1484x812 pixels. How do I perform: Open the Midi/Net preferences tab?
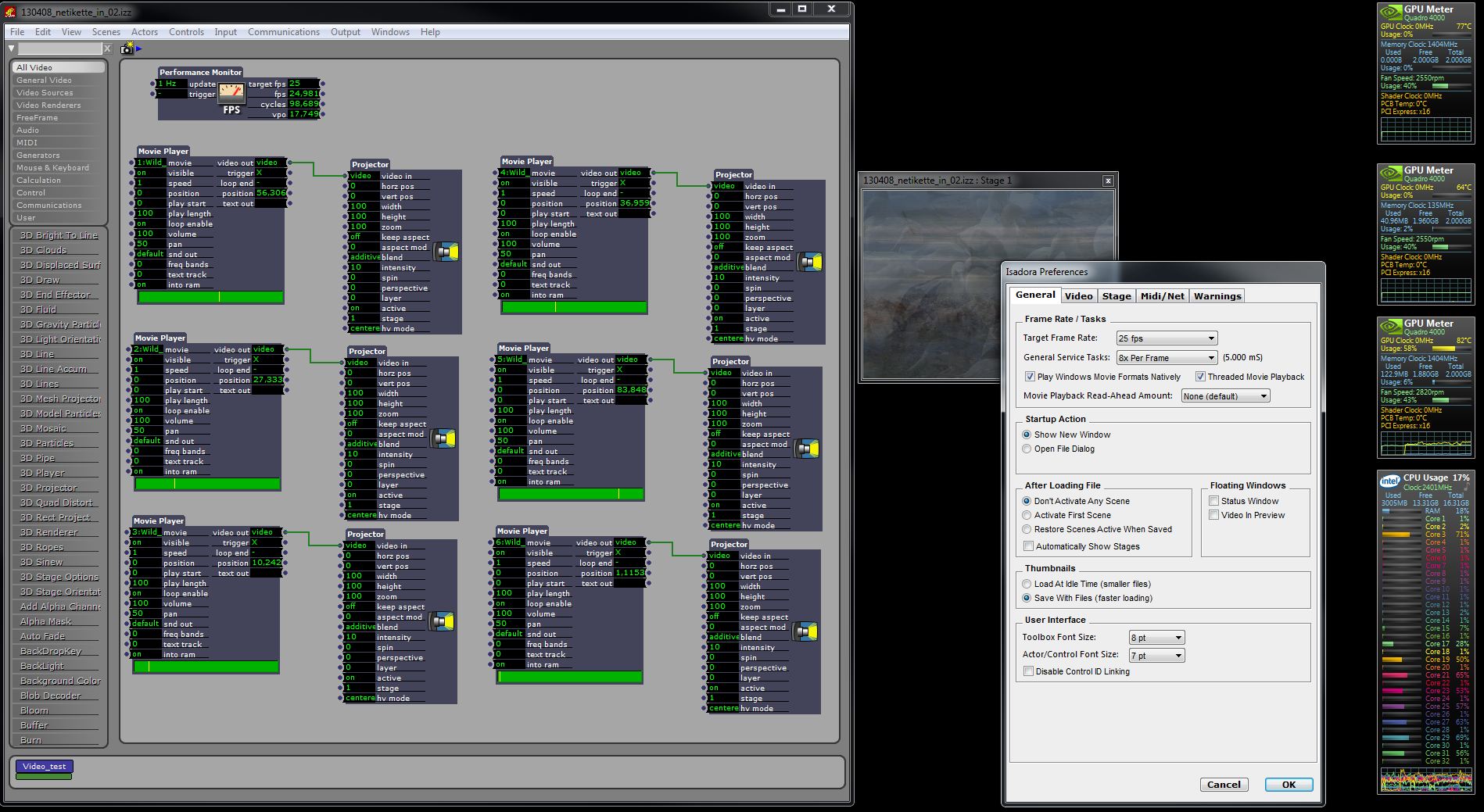1162,296
